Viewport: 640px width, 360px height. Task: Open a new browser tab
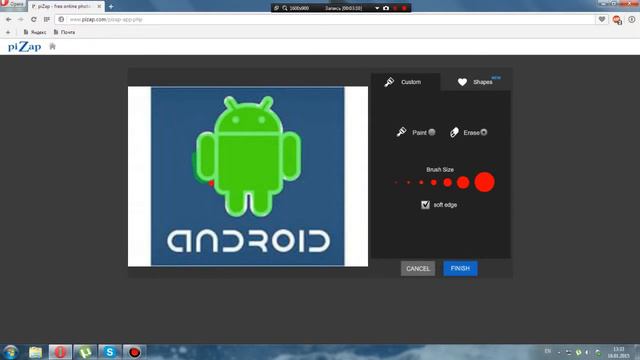(111, 7)
